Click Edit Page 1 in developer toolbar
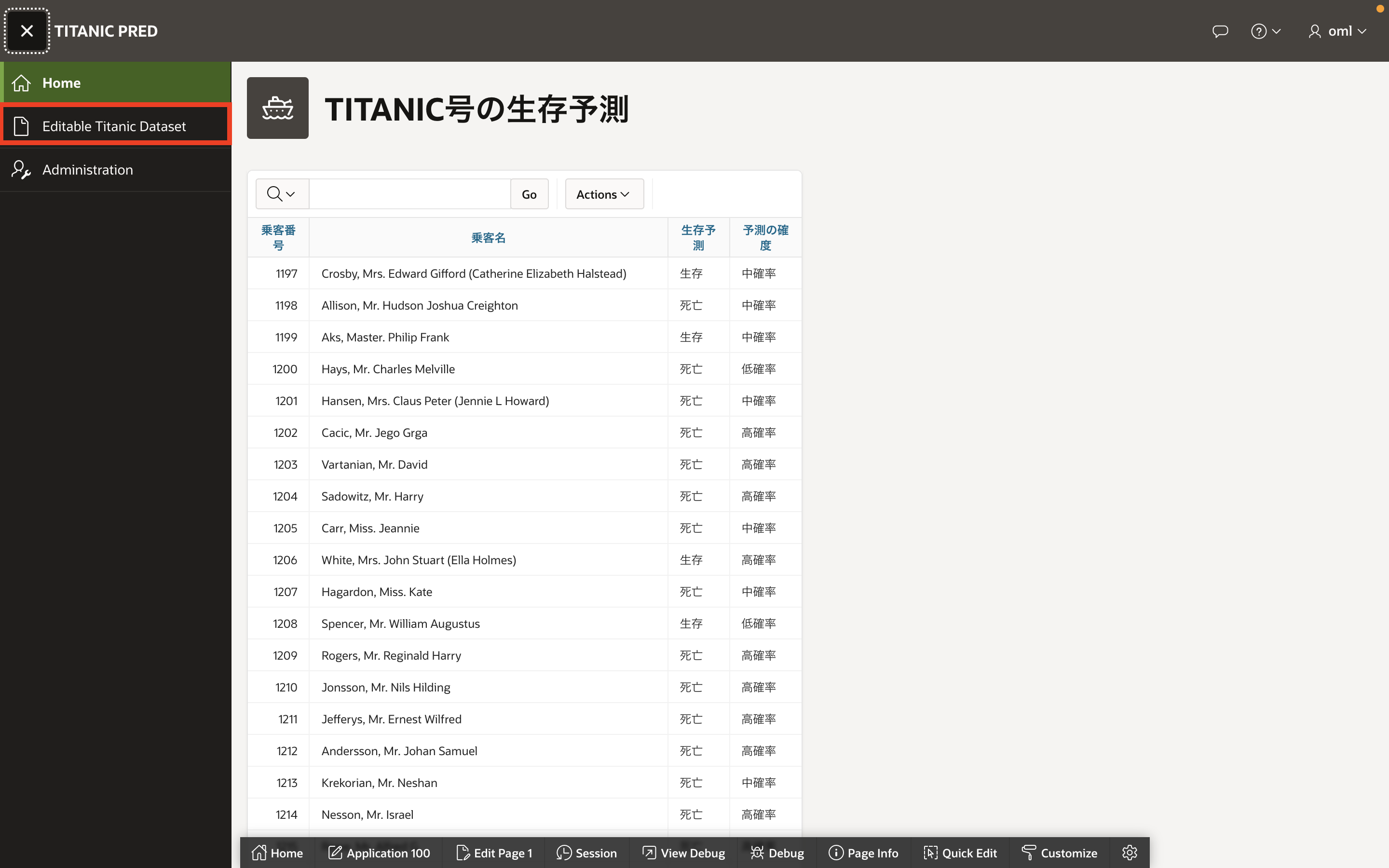 tap(493, 853)
